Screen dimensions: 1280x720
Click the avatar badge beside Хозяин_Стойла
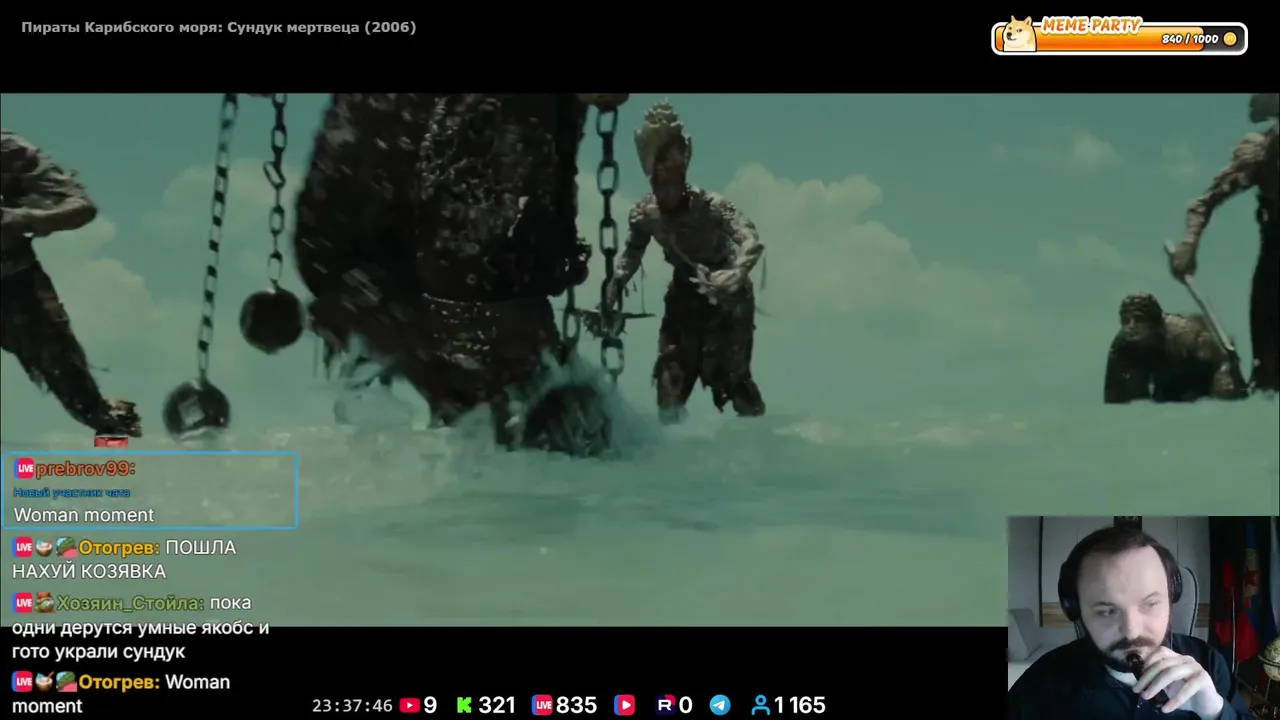(44, 603)
